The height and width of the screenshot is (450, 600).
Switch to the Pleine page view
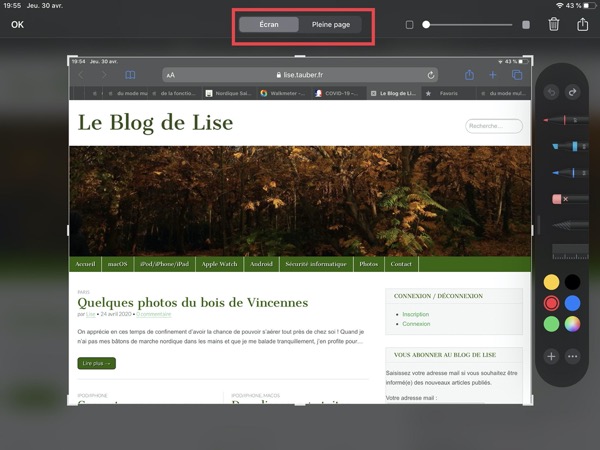[331, 24]
